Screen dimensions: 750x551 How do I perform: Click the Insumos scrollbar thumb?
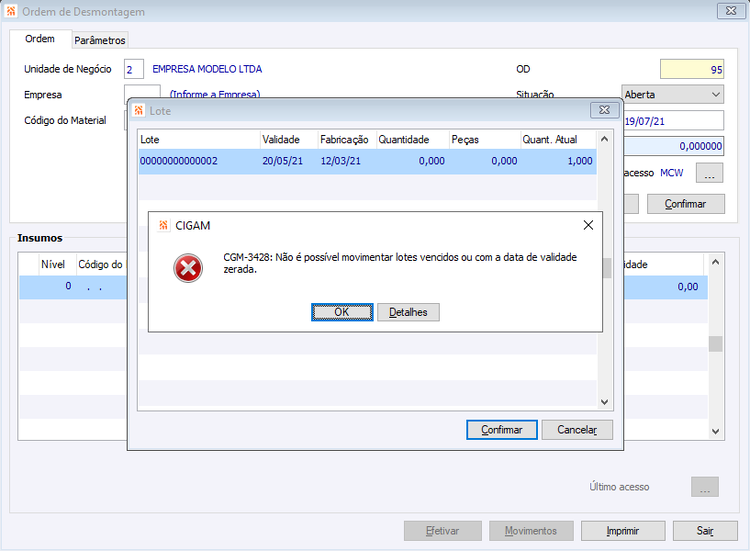click(716, 344)
